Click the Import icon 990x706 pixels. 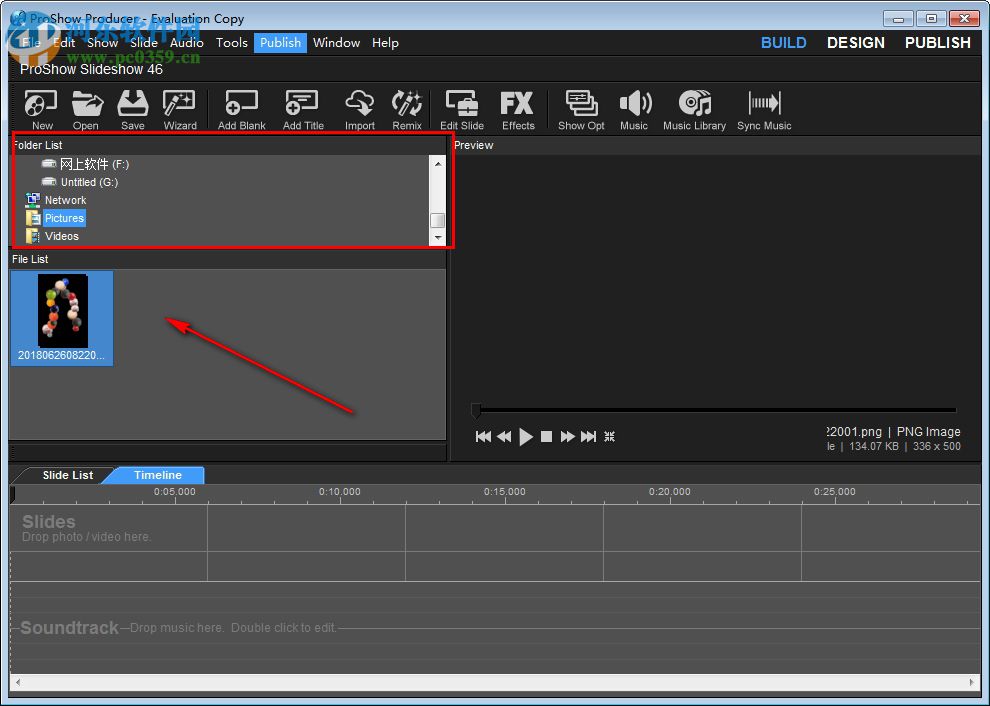coord(359,108)
